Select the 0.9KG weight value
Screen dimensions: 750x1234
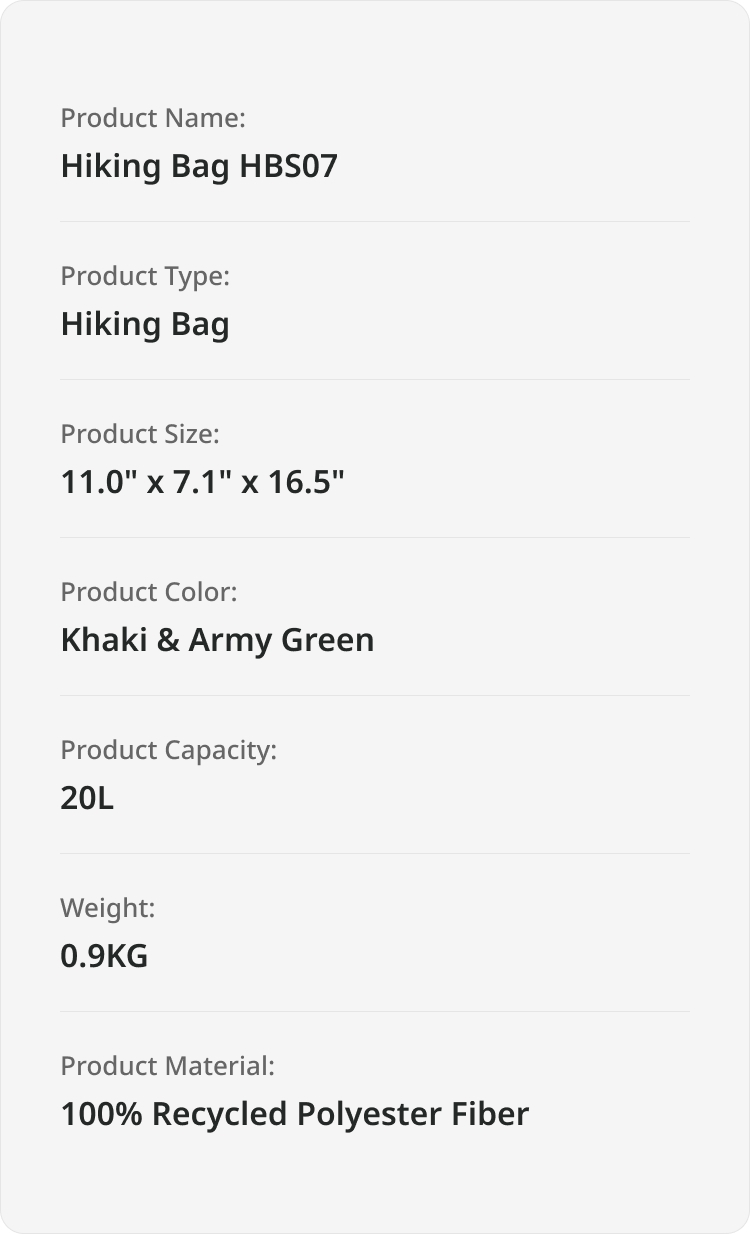(x=104, y=956)
